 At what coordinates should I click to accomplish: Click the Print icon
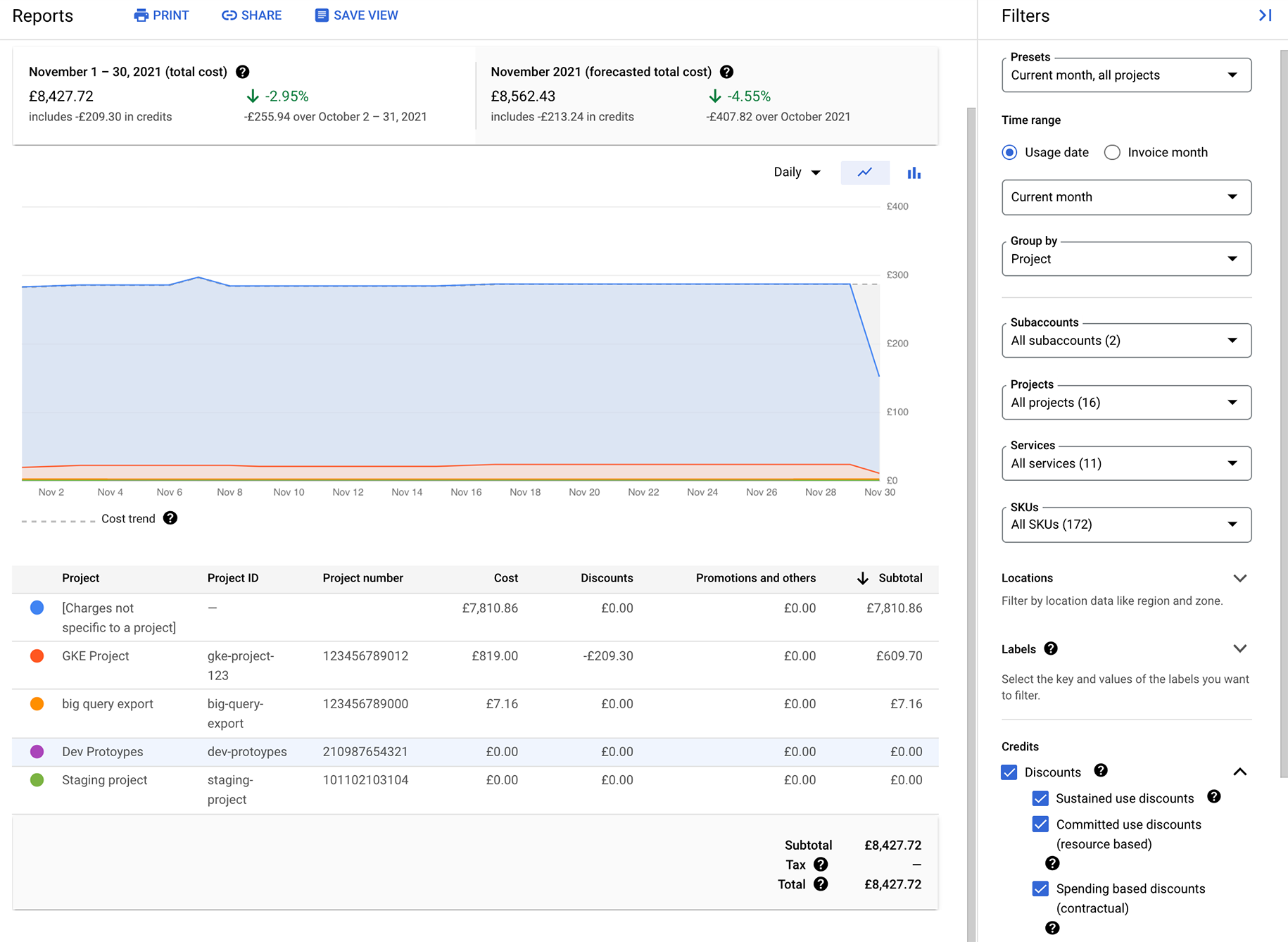(x=140, y=15)
